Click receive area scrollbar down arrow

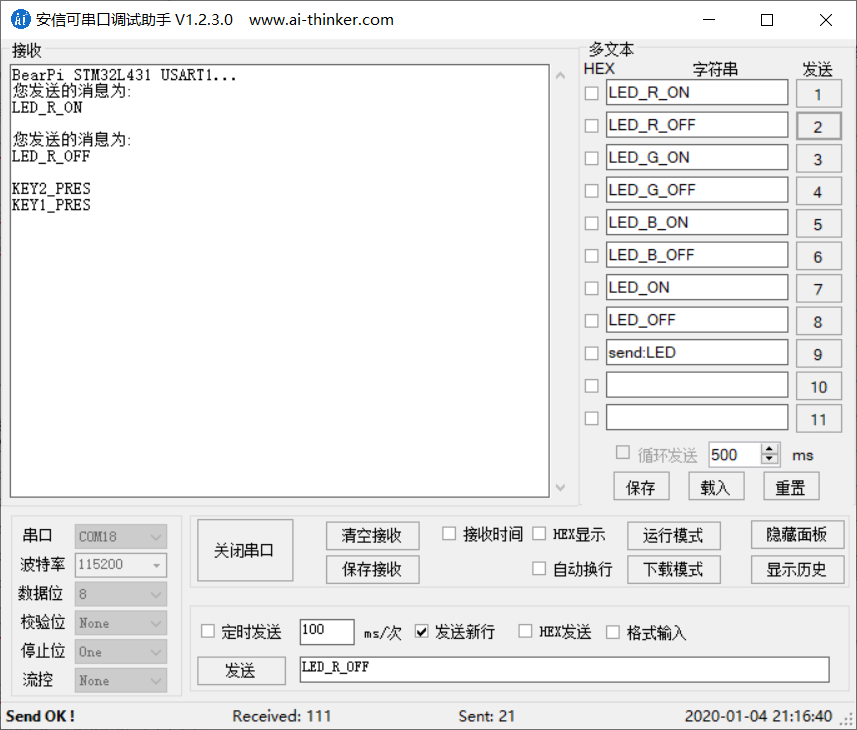[560, 487]
